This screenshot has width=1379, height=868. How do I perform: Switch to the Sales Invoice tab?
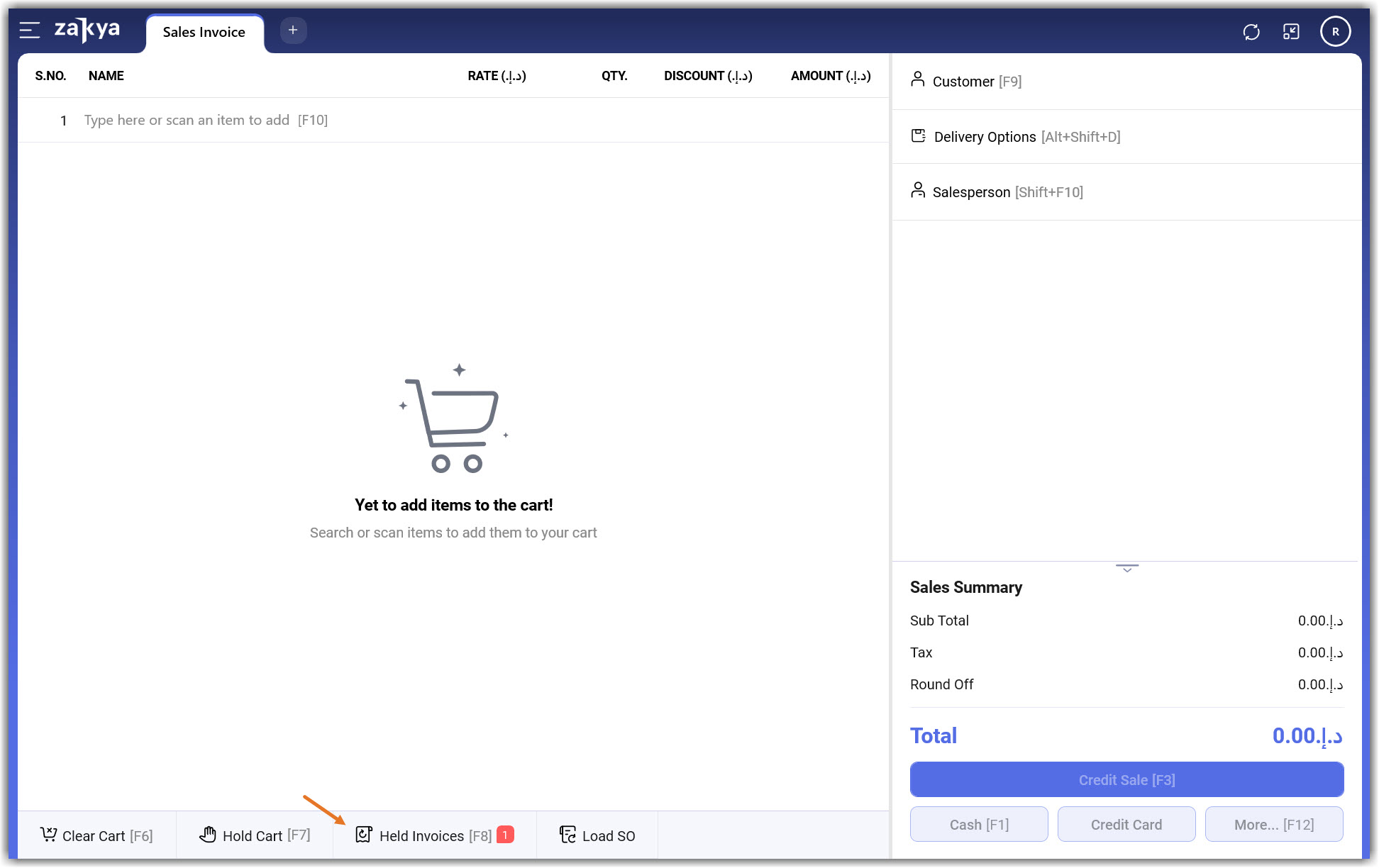pyautogui.click(x=204, y=32)
